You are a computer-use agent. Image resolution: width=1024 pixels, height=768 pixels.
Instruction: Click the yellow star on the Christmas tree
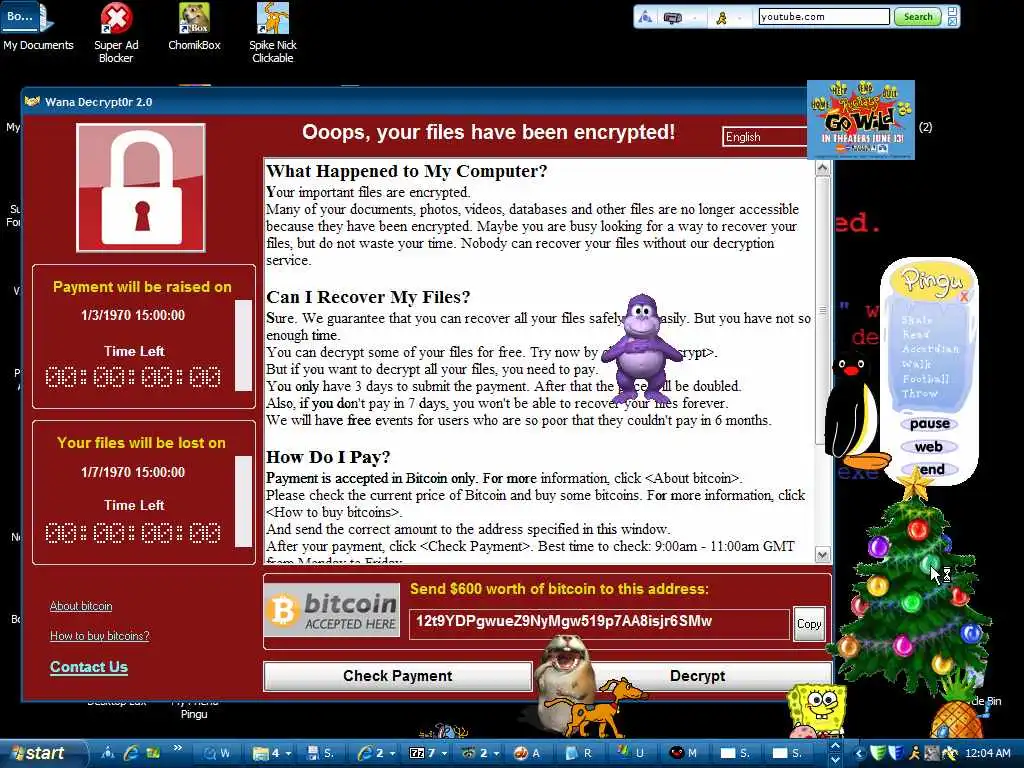(x=914, y=483)
